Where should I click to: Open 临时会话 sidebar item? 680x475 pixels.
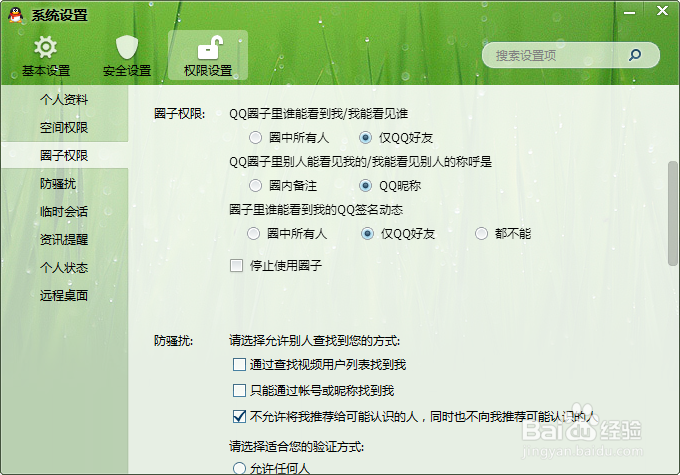tap(64, 212)
